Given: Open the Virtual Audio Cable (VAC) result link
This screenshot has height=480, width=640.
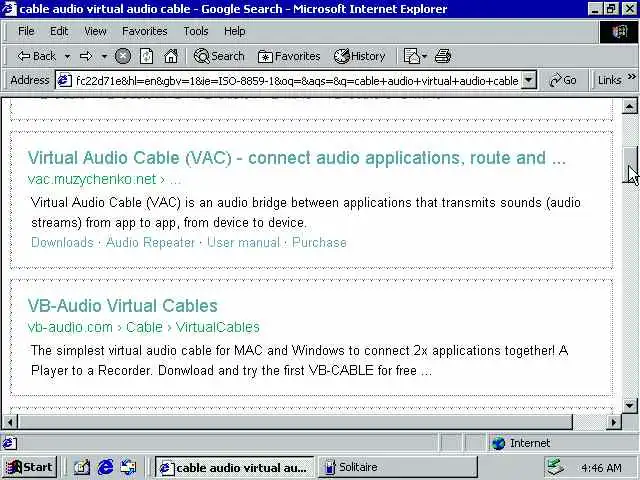Looking at the screenshot, I should 297,158.
